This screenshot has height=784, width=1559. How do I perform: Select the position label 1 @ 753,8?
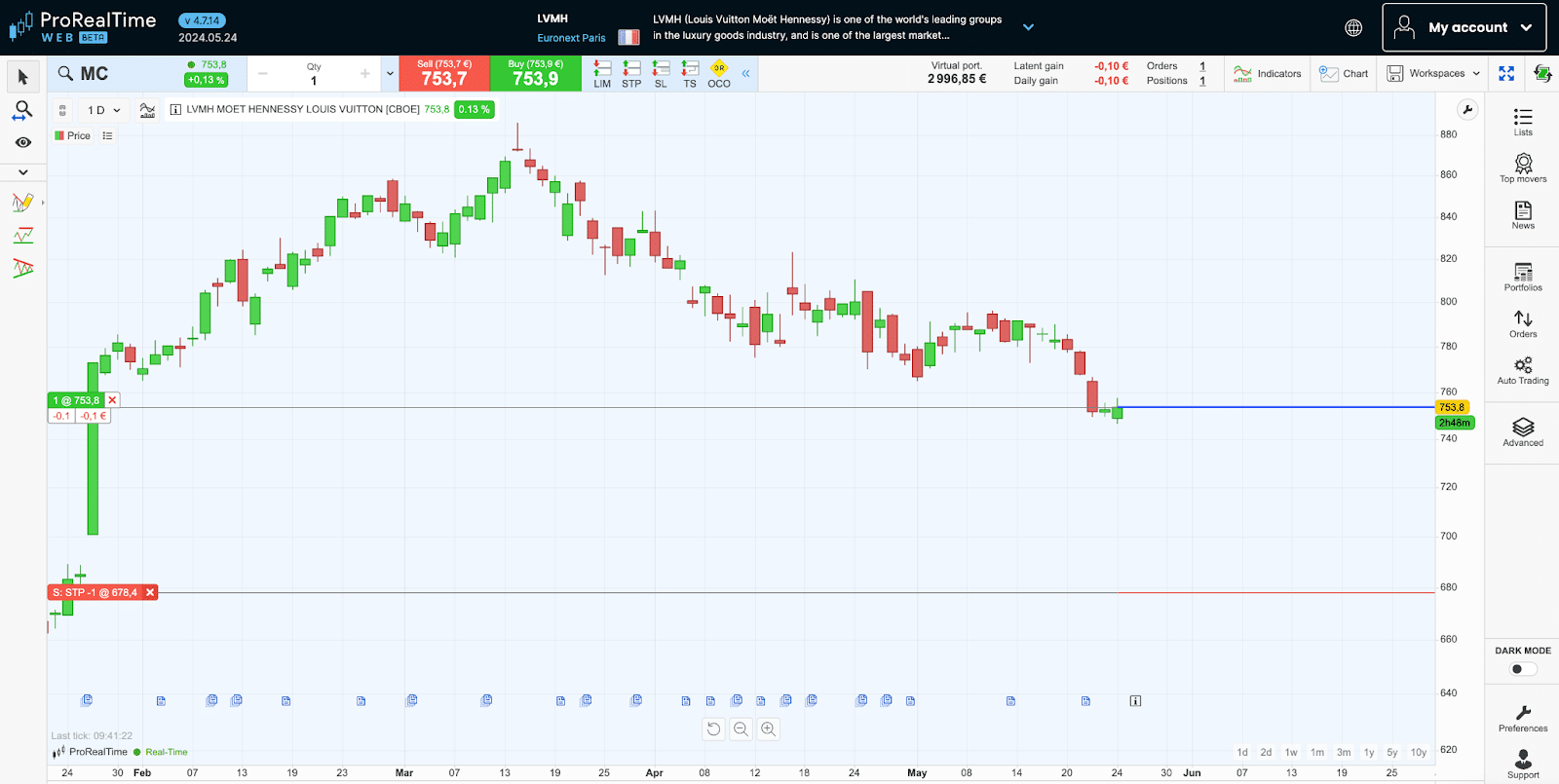coord(76,400)
